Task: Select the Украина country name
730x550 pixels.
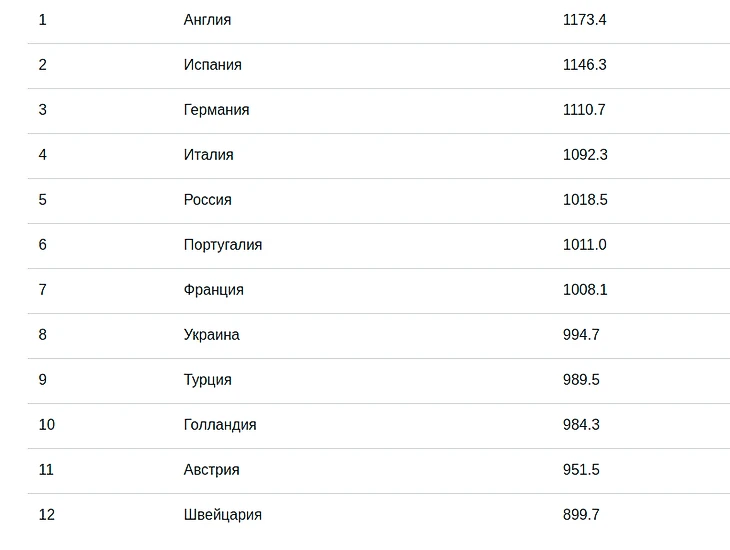Action: pos(211,335)
